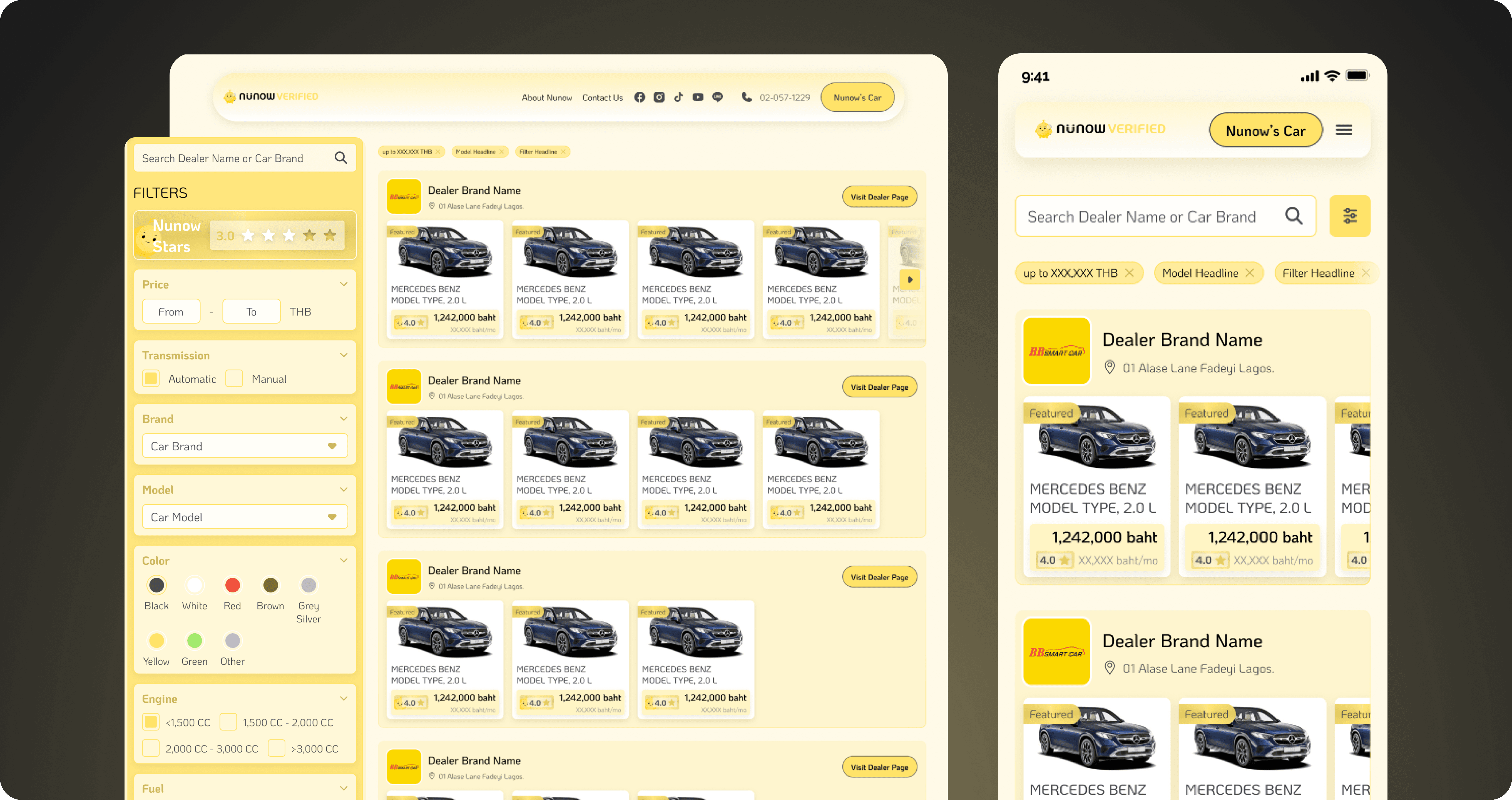The height and width of the screenshot is (800, 1512).
Task: Open the Car Model dropdown
Action: (x=245, y=517)
